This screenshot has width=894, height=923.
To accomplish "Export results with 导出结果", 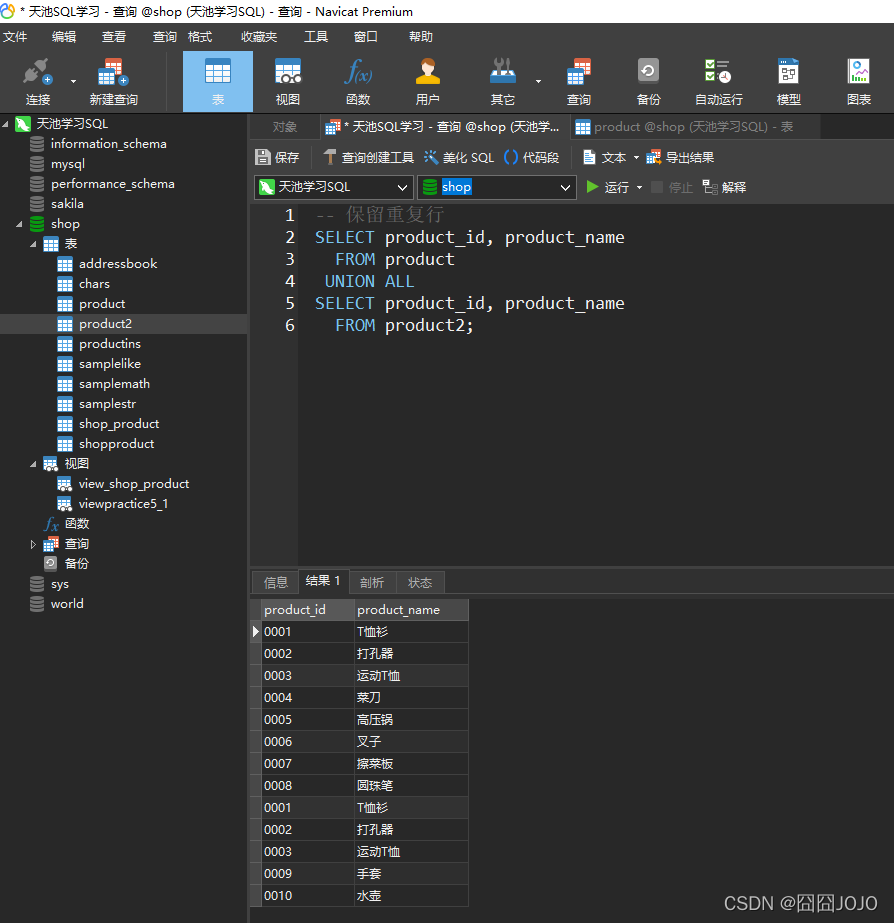I will 680,157.
